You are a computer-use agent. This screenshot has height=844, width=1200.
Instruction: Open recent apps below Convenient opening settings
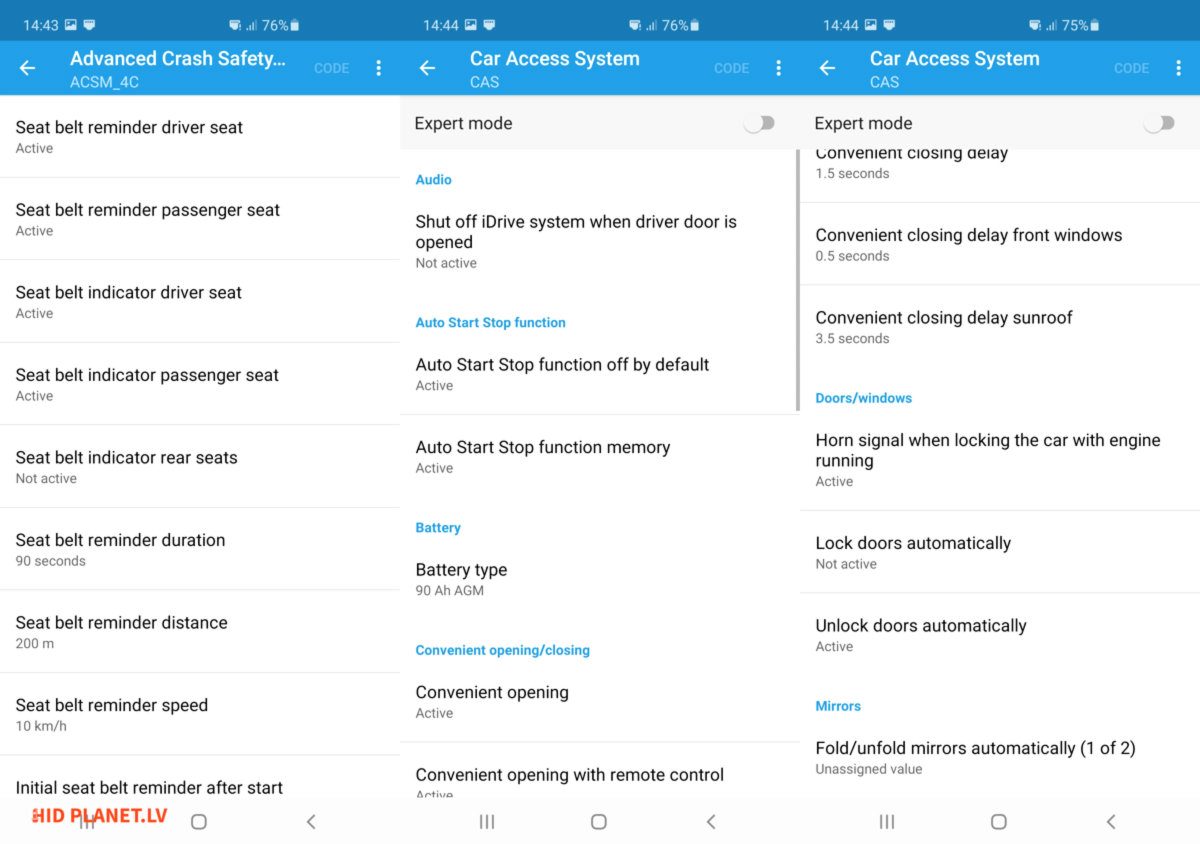pyautogui.click(x=487, y=821)
